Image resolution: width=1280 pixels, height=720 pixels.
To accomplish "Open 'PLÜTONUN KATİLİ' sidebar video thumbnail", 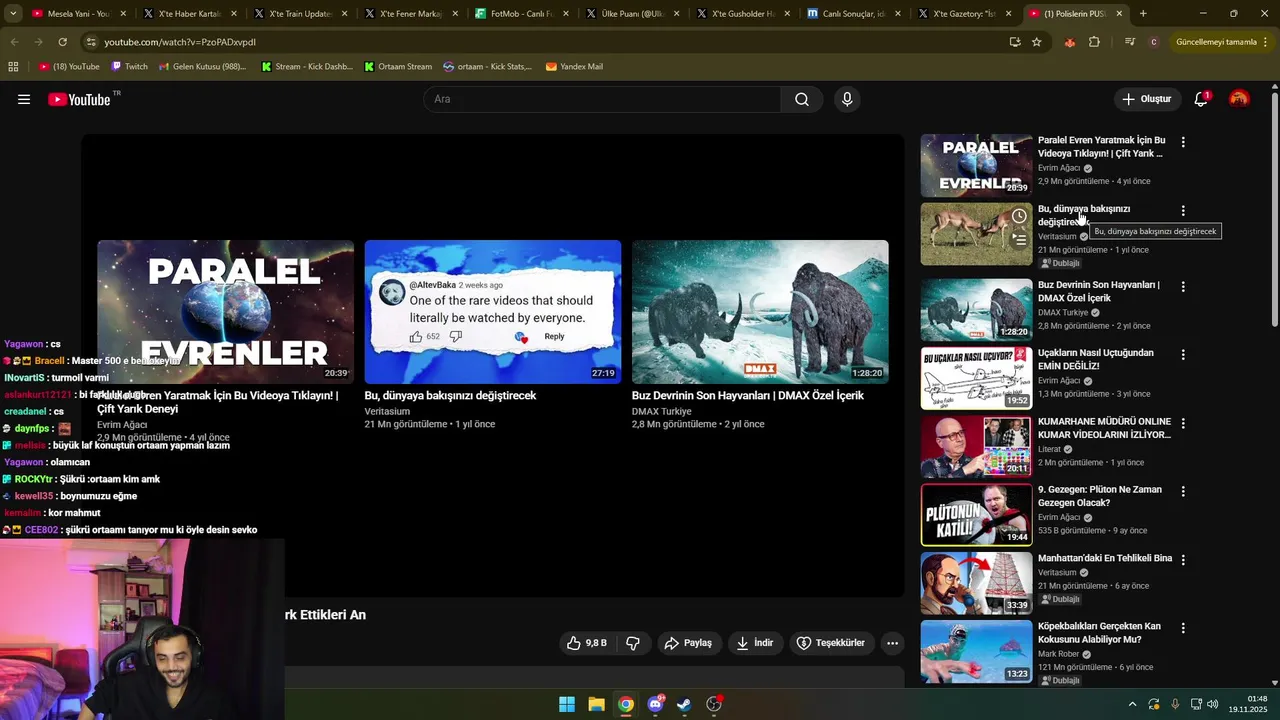I will click(976, 514).
